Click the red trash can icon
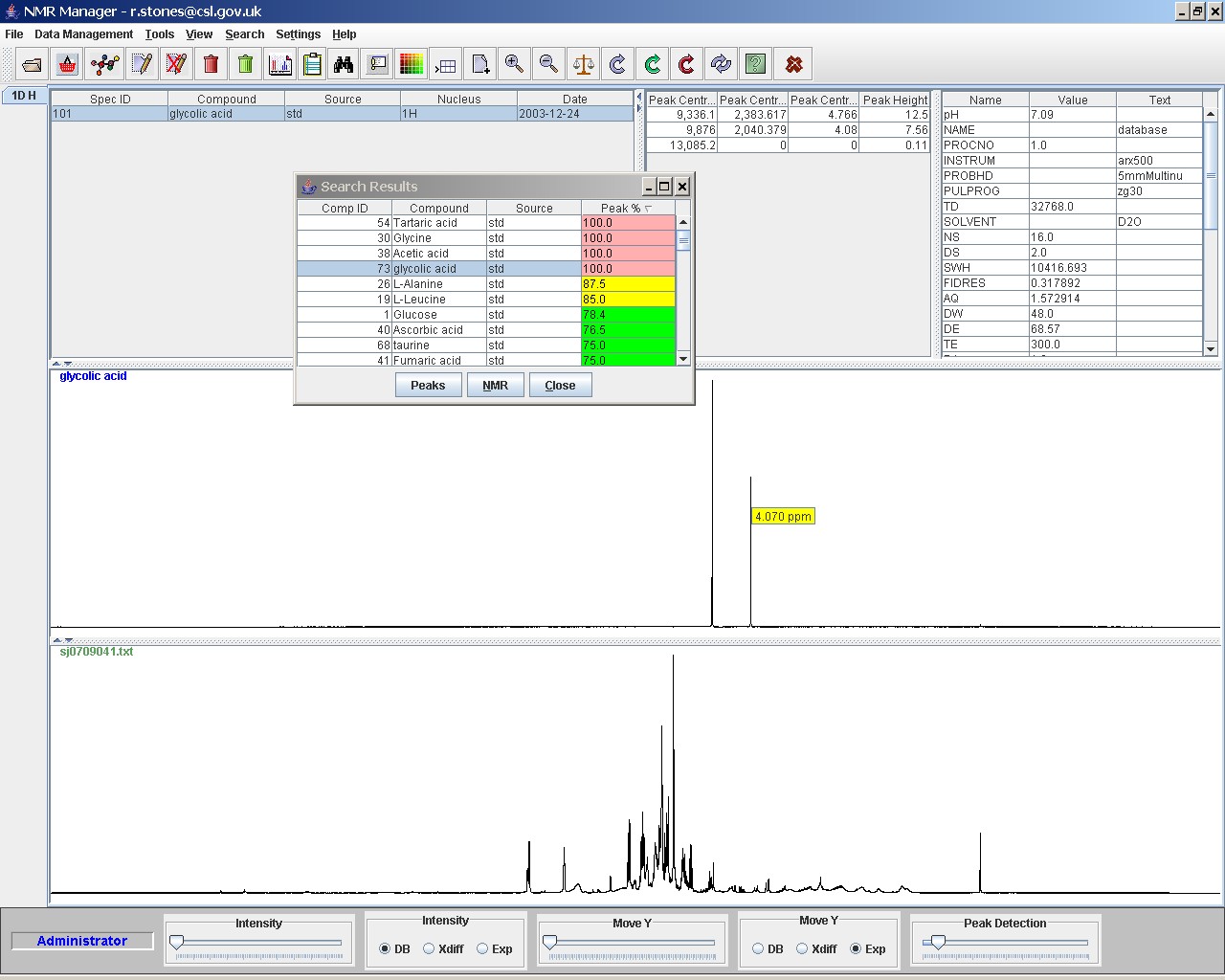Image resolution: width=1225 pixels, height=980 pixels. [212, 64]
